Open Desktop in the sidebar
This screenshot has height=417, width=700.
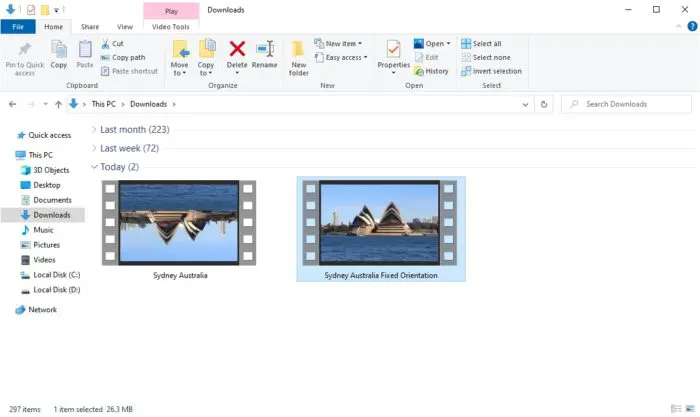point(41,185)
